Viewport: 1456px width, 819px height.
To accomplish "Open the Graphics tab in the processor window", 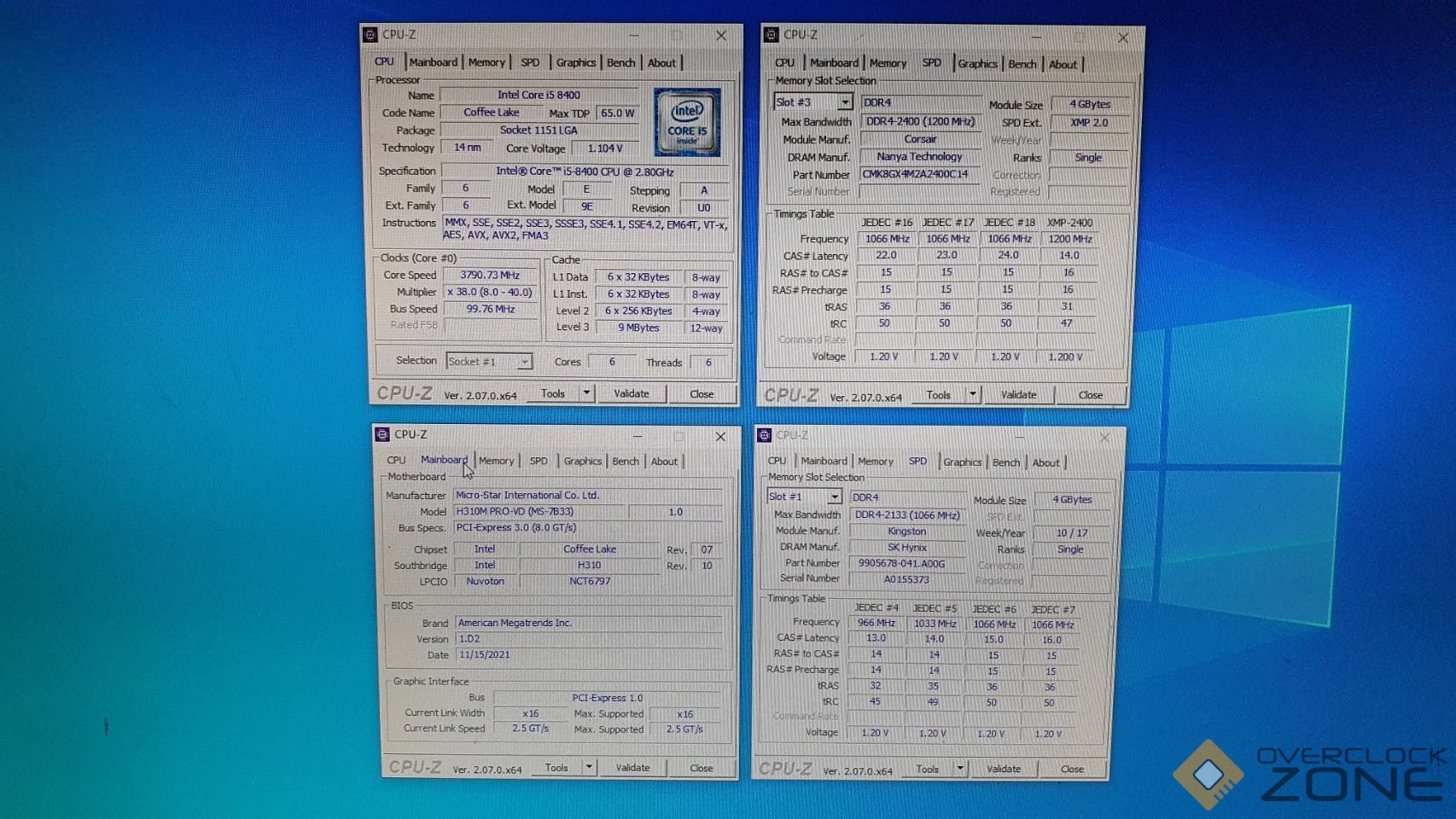I will click(576, 62).
